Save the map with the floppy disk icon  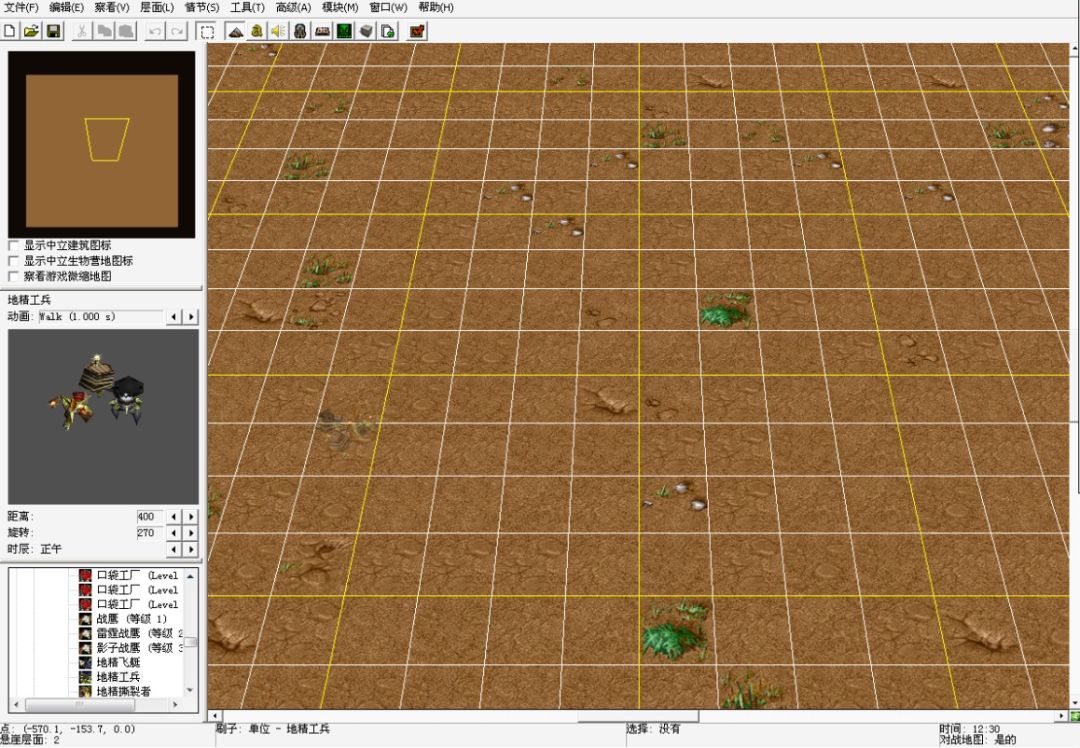tap(53, 31)
